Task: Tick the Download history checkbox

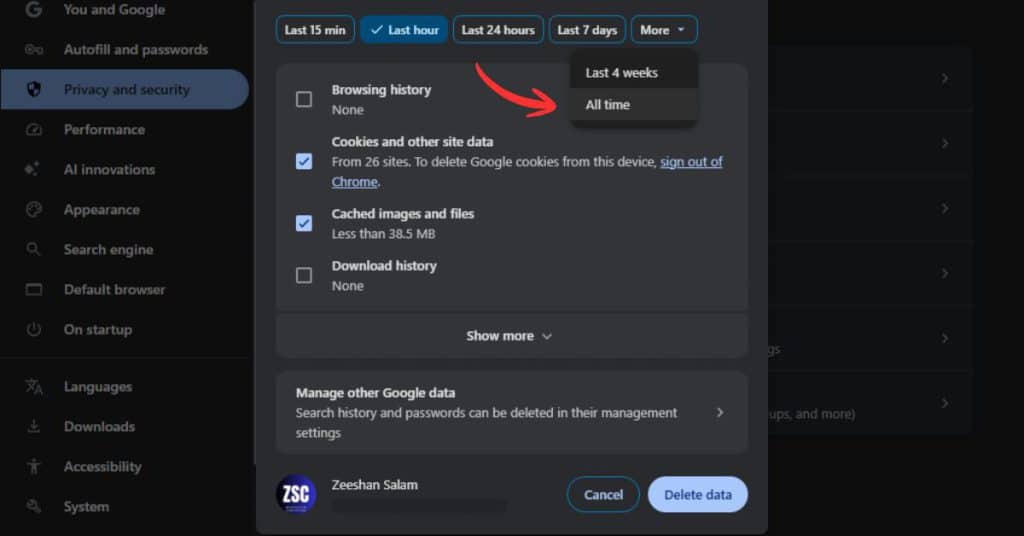Action: click(304, 275)
